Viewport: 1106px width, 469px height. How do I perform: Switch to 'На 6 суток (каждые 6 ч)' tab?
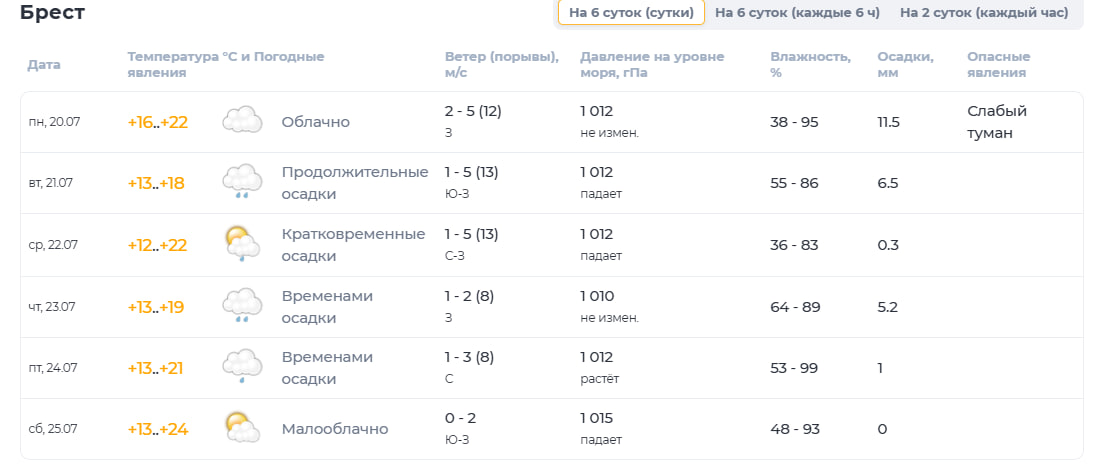797,13
